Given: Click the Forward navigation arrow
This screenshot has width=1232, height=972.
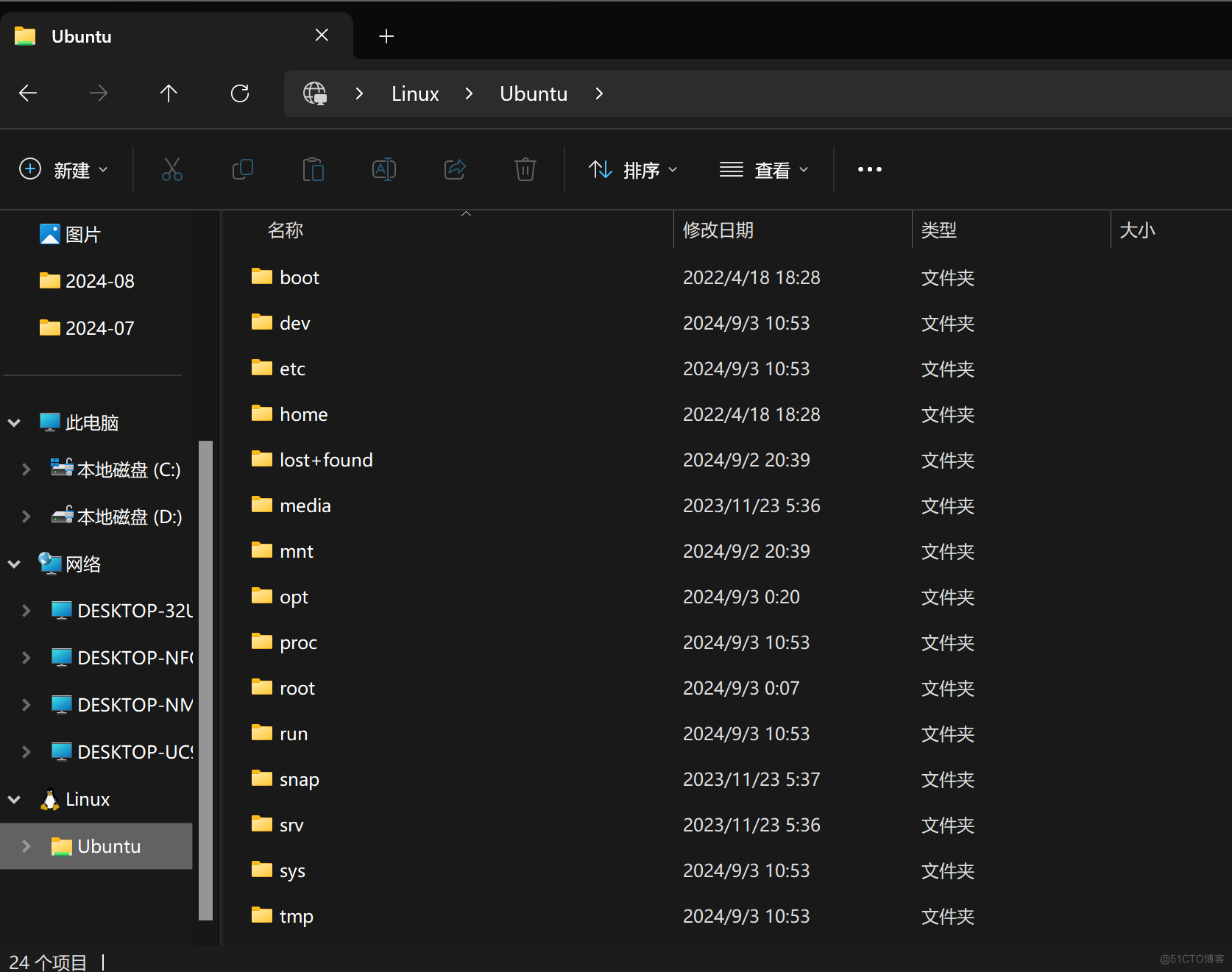Looking at the screenshot, I should coord(98,93).
